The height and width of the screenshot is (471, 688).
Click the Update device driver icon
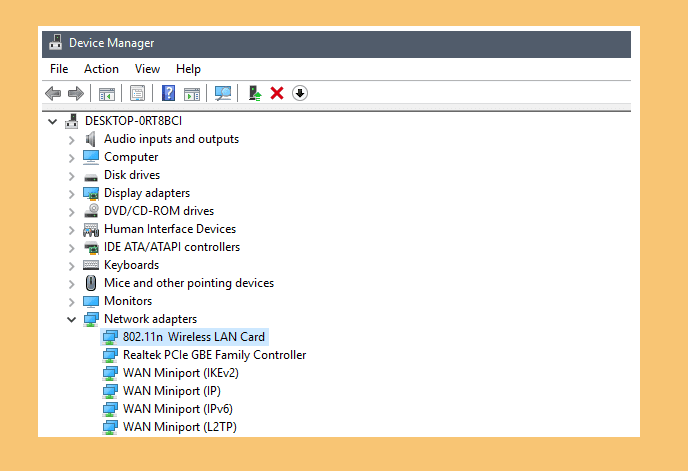coord(255,93)
